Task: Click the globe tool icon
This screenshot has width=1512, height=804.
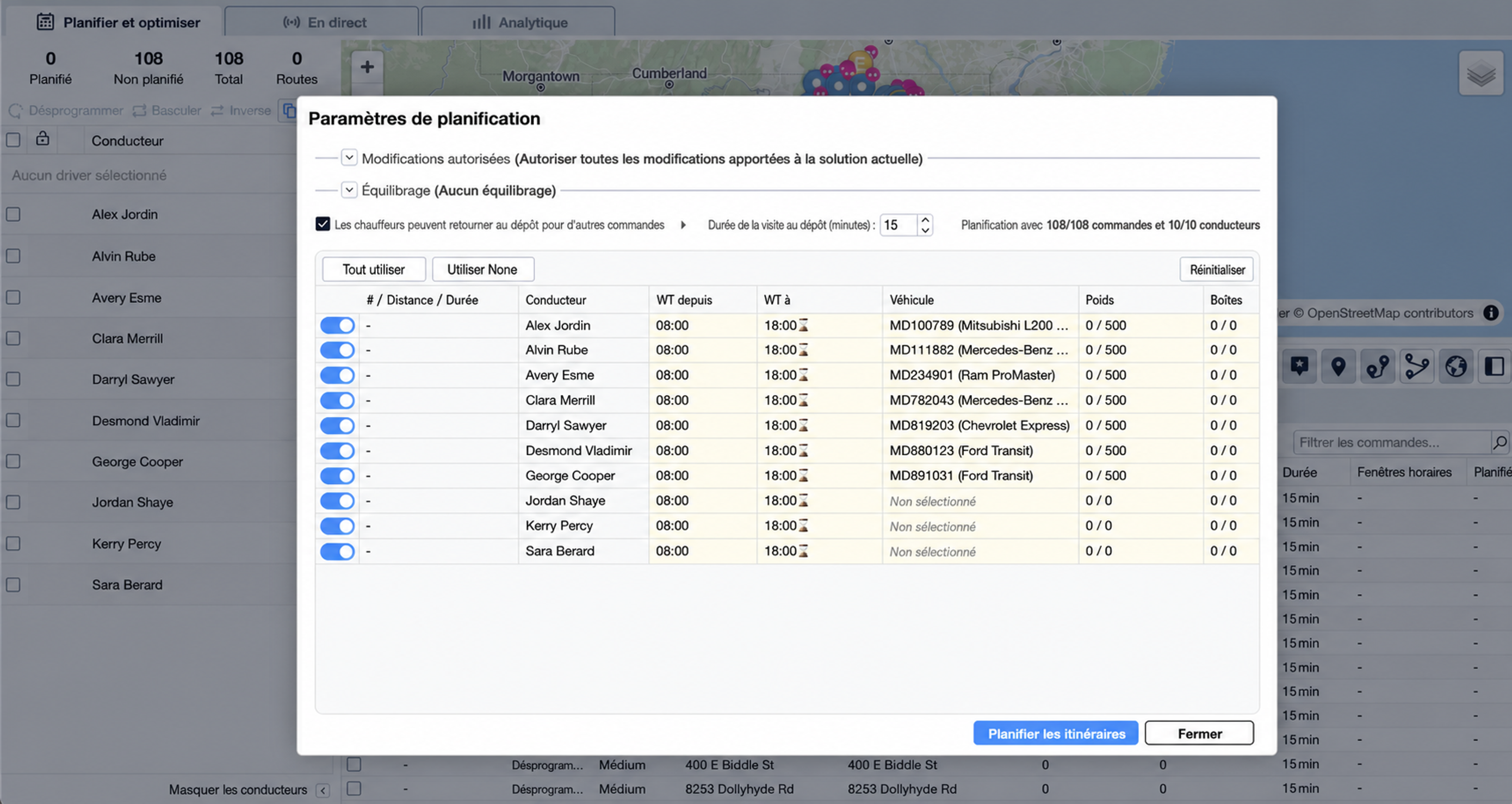Action: [1455, 366]
